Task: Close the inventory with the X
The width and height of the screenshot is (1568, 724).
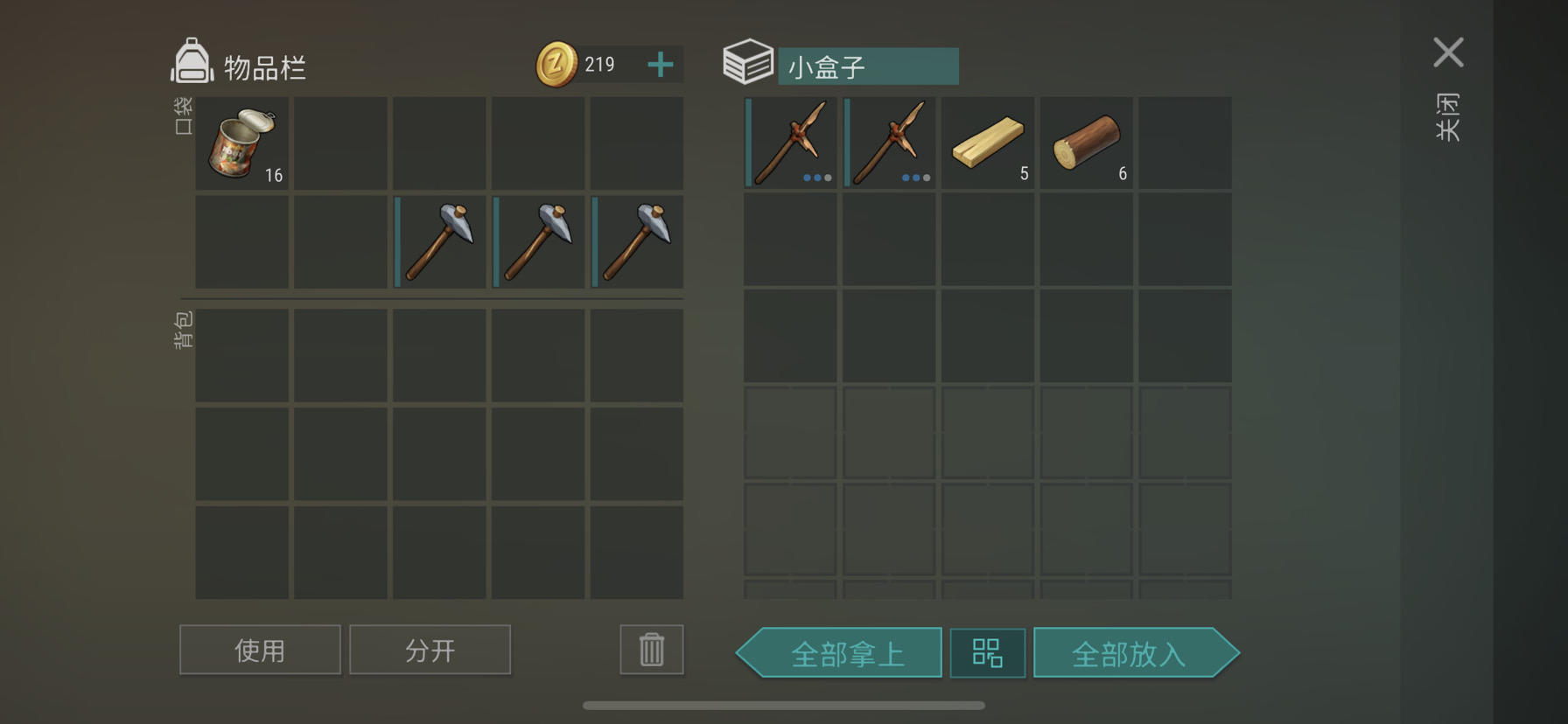Action: (x=1448, y=52)
